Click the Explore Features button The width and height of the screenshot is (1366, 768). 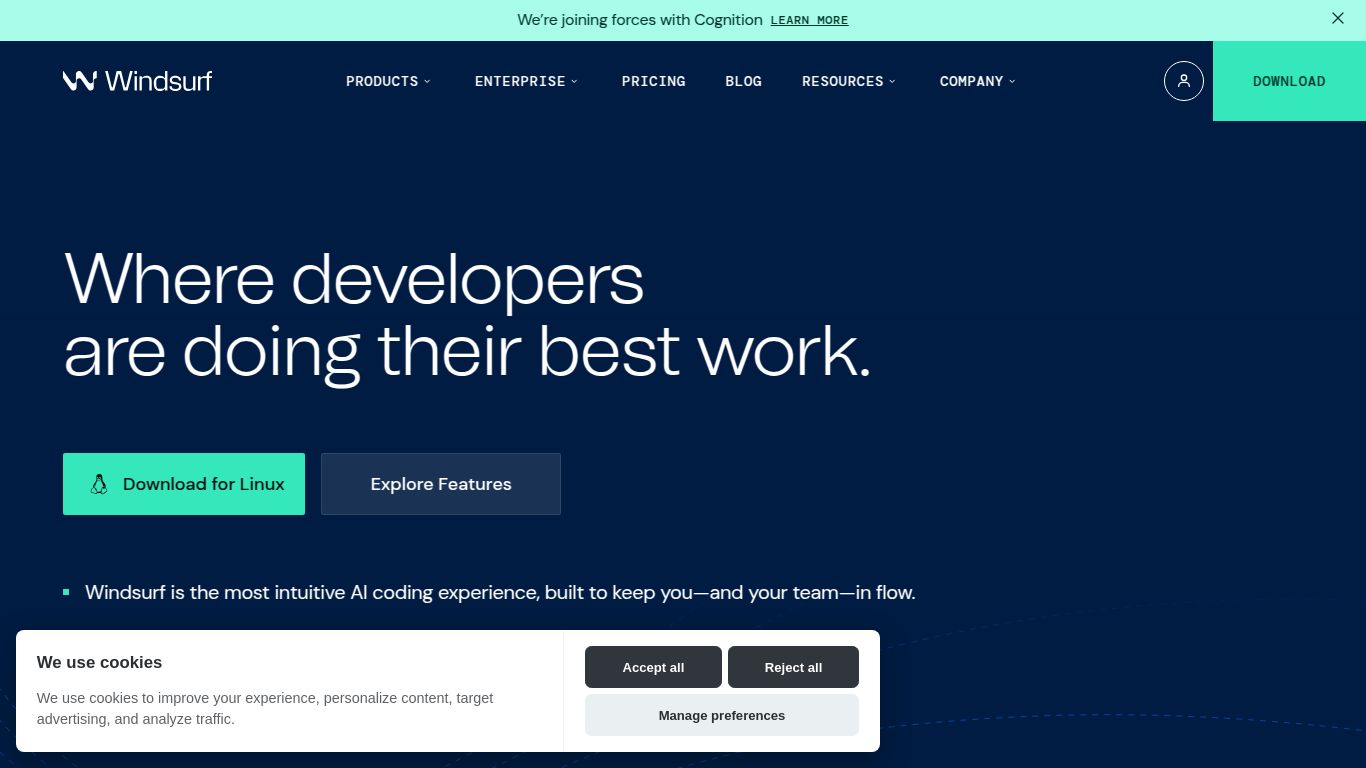(440, 484)
